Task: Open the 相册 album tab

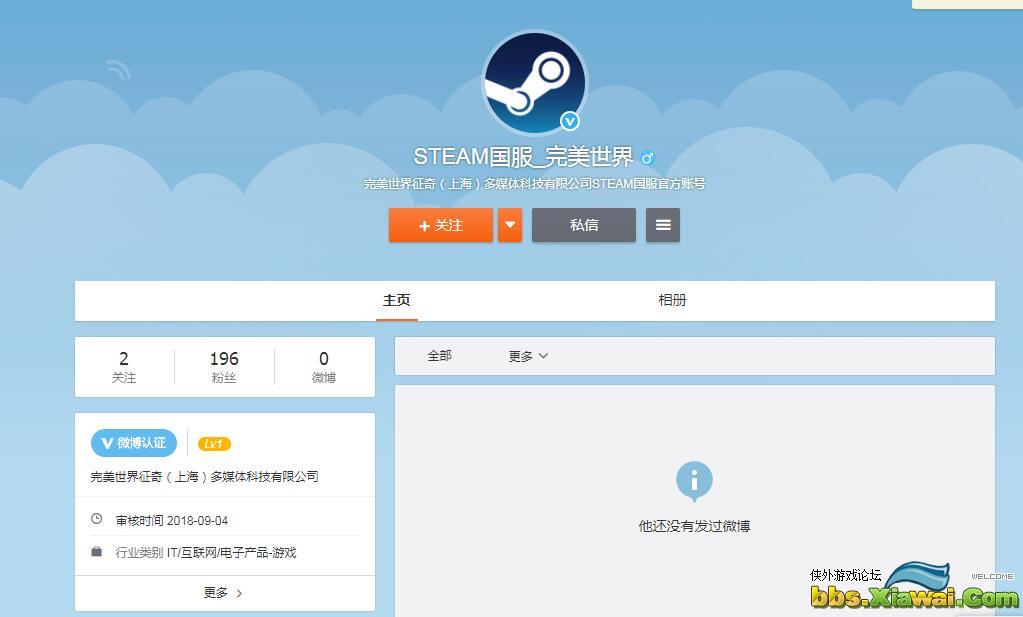Action: click(672, 300)
